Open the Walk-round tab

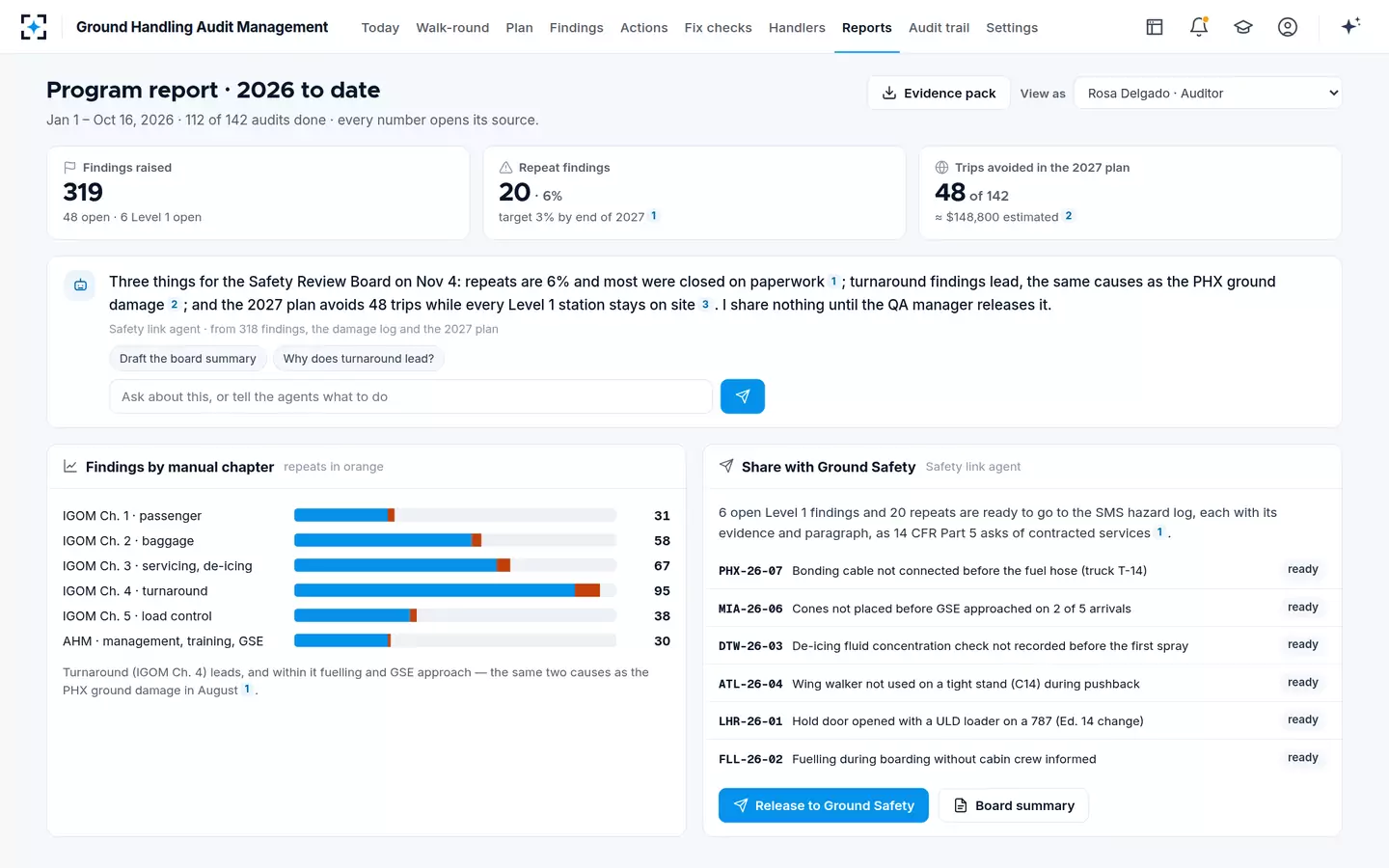tap(452, 28)
